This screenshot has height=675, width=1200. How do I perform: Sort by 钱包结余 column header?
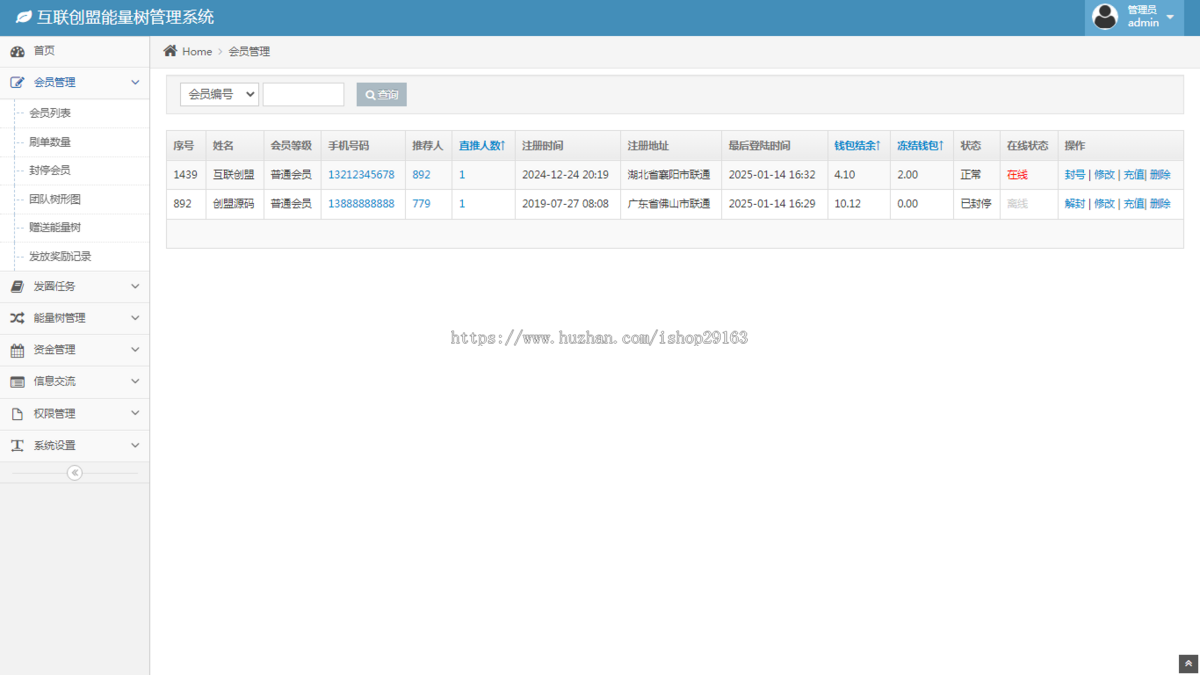(x=858, y=146)
